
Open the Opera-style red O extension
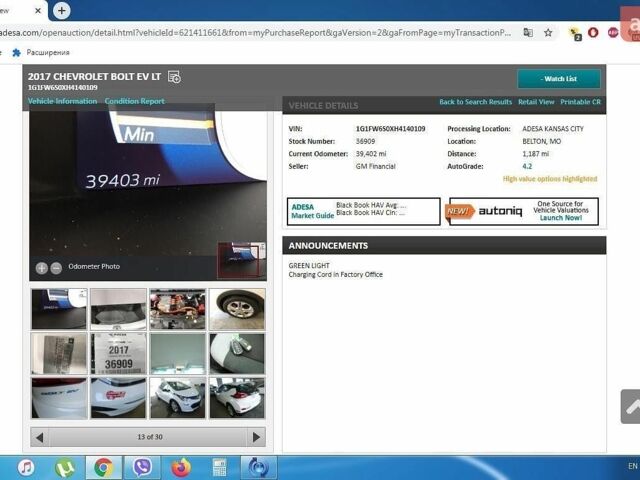[x=593, y=33]
